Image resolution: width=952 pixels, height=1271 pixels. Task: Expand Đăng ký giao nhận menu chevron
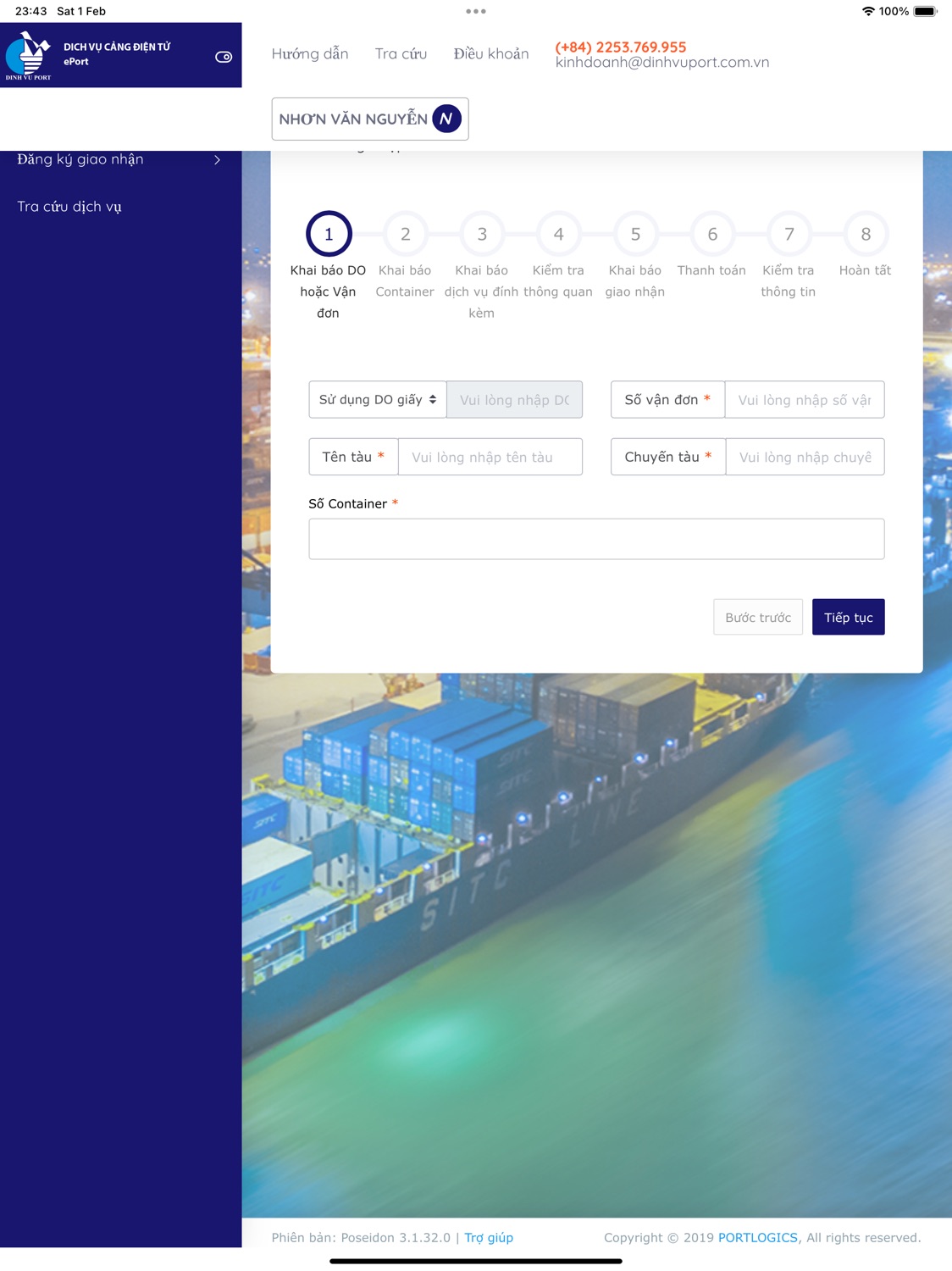coord(218,159)
